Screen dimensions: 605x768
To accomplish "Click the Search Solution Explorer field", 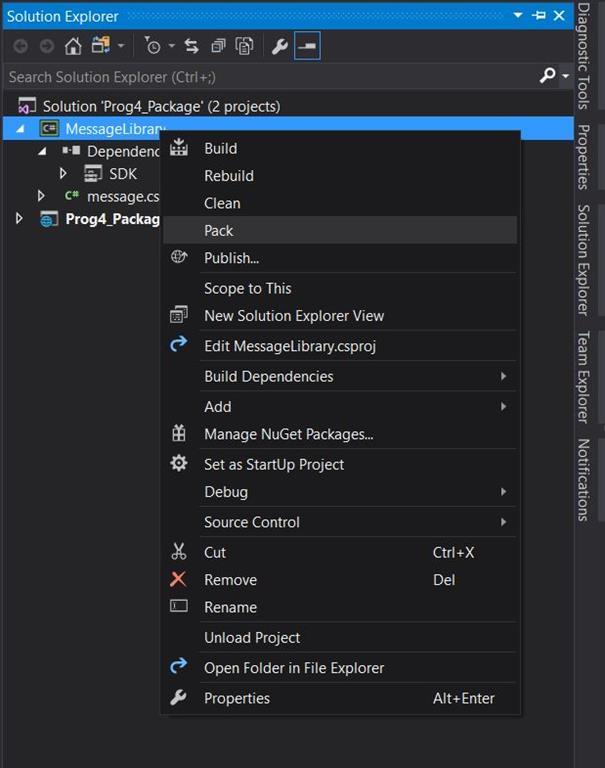I will [x=260, y=76].
